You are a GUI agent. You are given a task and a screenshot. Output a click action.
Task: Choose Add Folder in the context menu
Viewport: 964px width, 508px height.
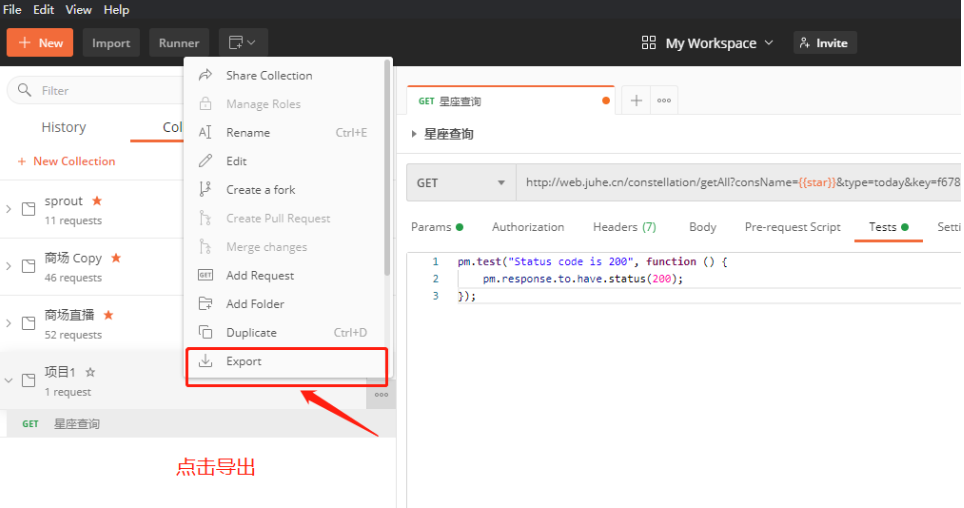tap(286, 304)
